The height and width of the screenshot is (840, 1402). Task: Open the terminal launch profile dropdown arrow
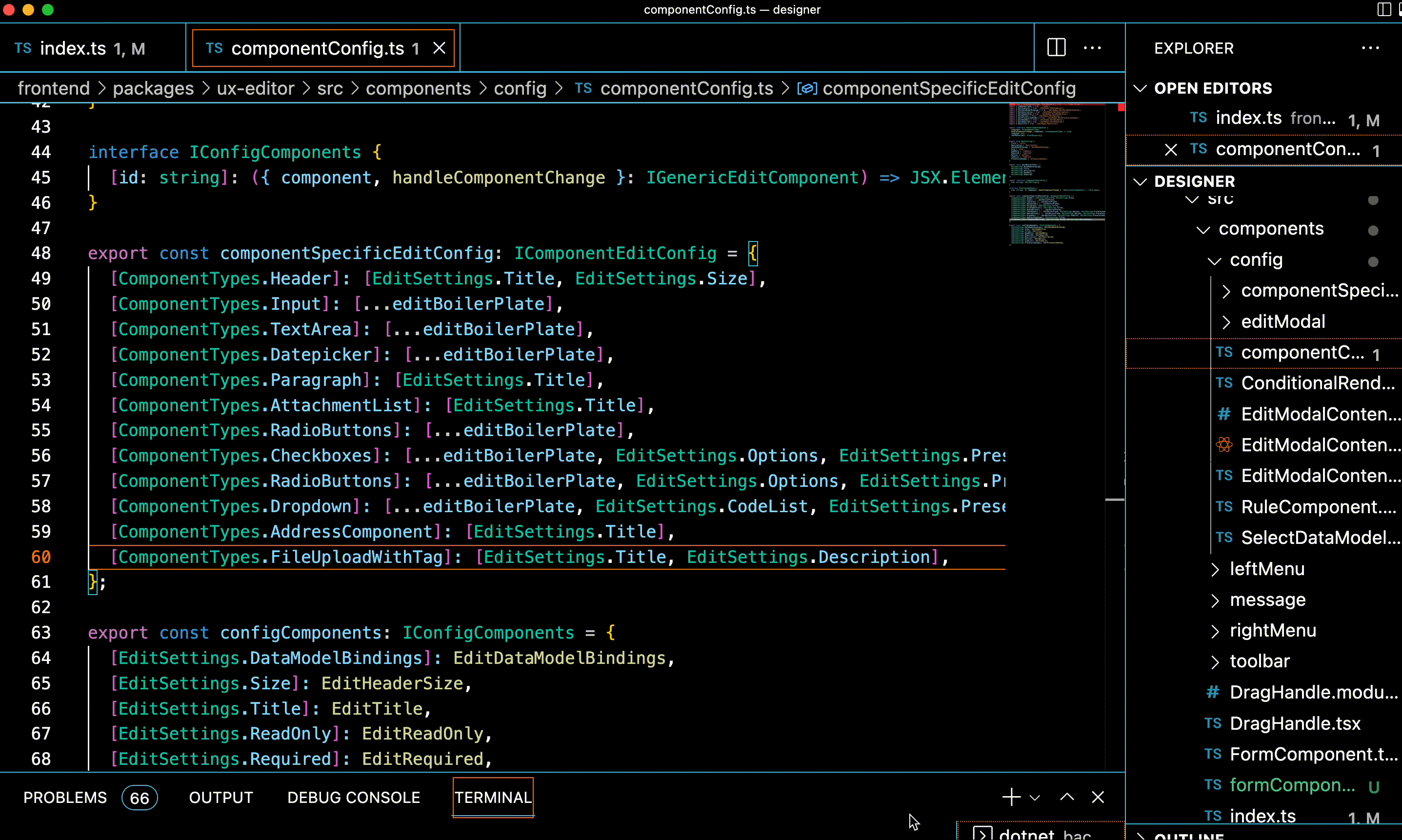click(1035, 797)
